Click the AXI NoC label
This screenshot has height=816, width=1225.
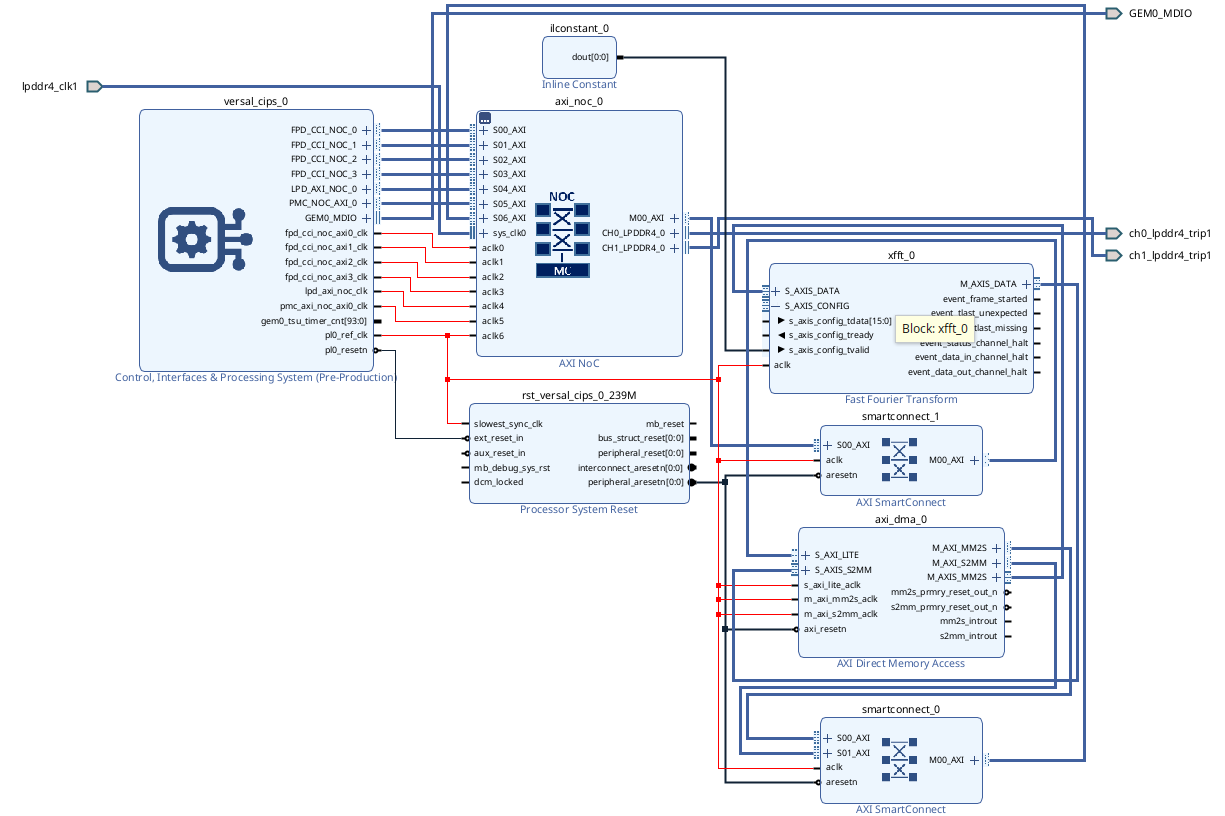(579, 363)
